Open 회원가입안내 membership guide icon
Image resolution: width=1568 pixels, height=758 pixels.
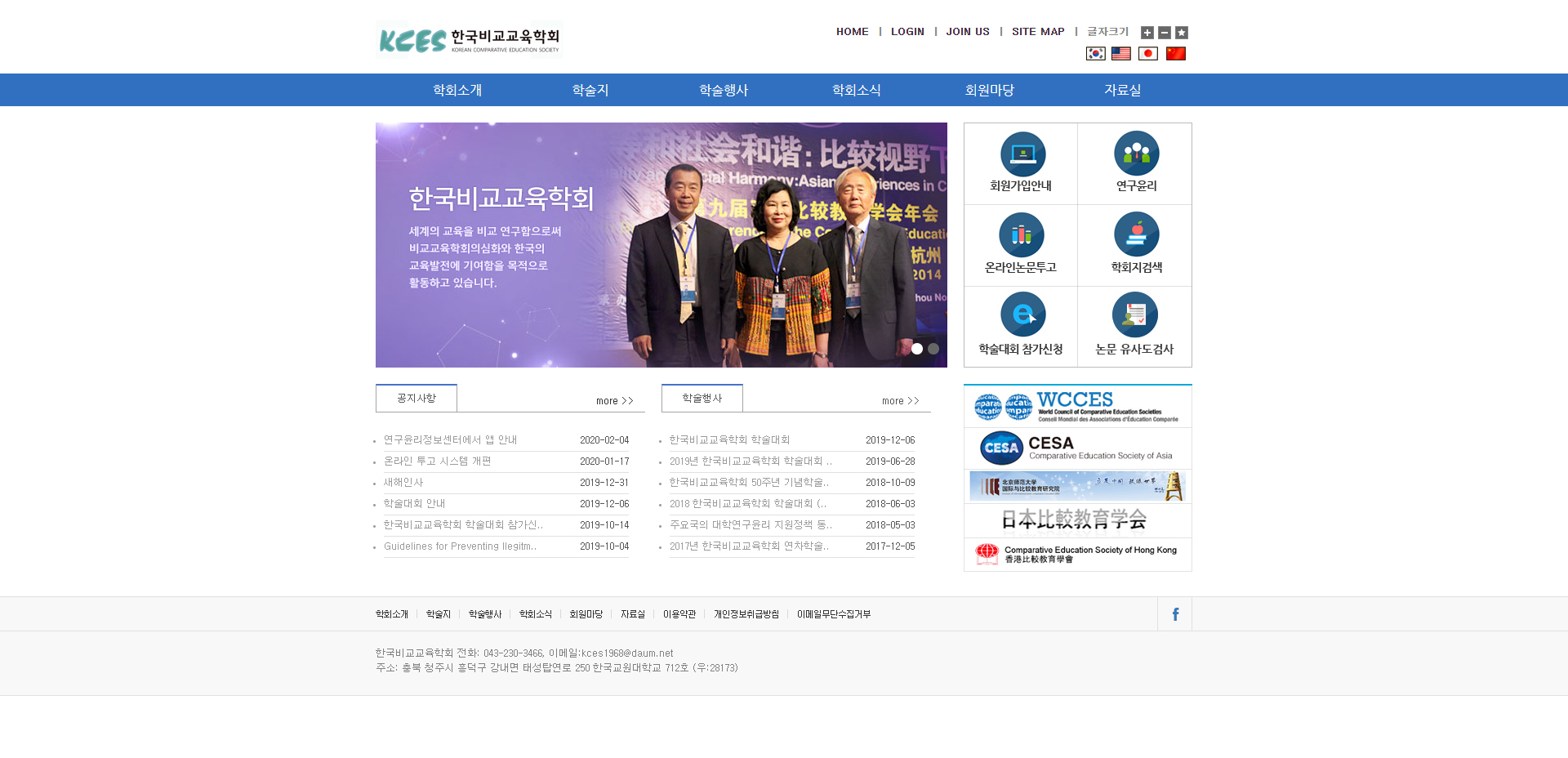point(1021,163)
